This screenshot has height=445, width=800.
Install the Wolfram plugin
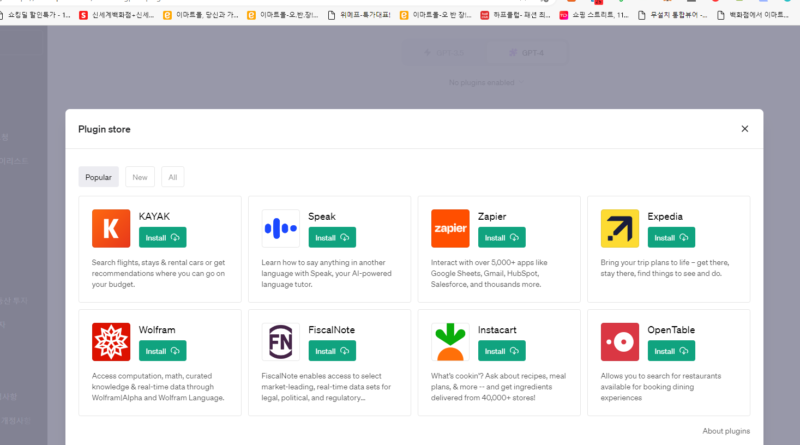tap(162, 351)
